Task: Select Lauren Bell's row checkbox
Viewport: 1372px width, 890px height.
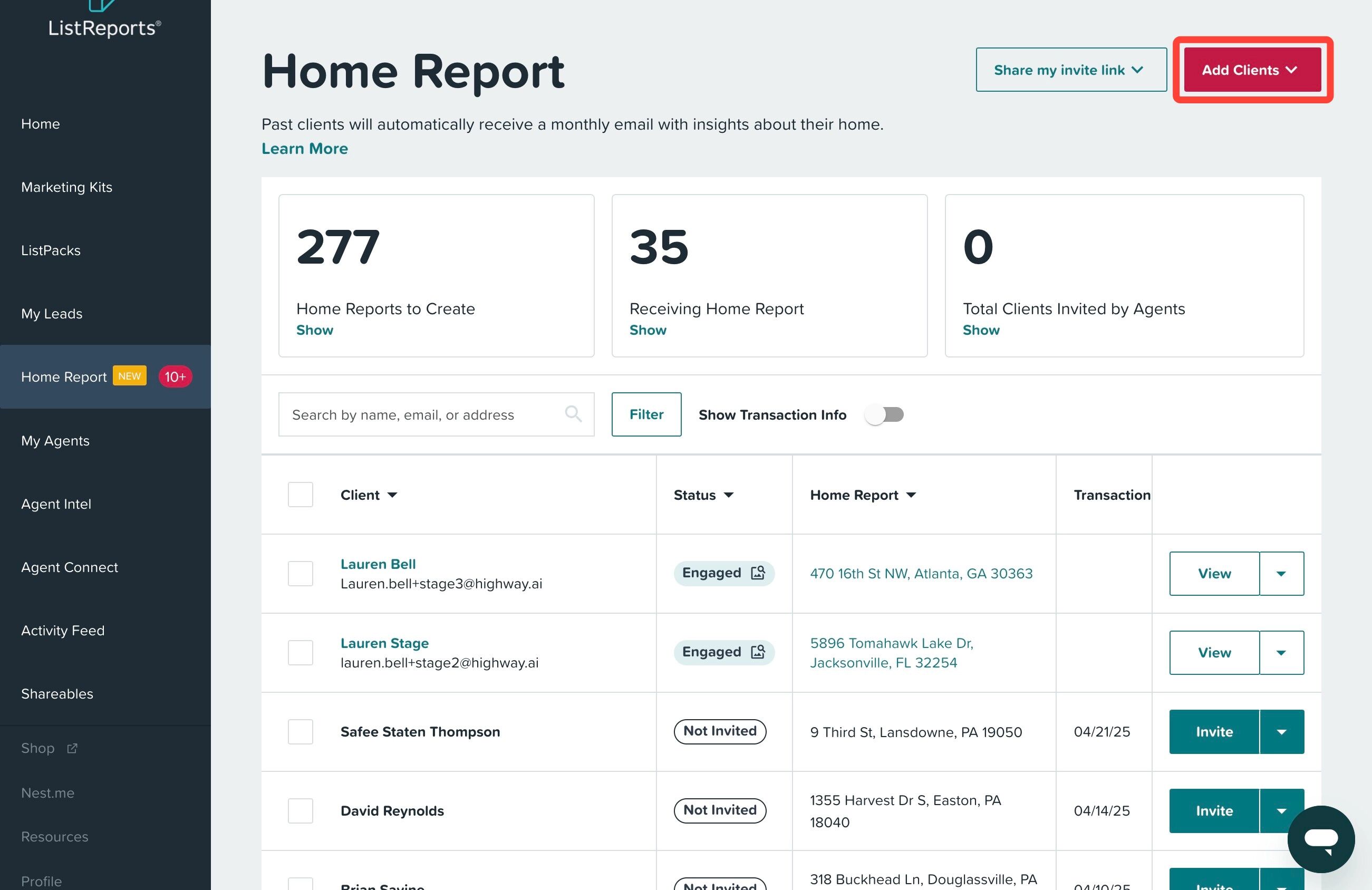Action: pyautogui.click(x=301, y=574)
